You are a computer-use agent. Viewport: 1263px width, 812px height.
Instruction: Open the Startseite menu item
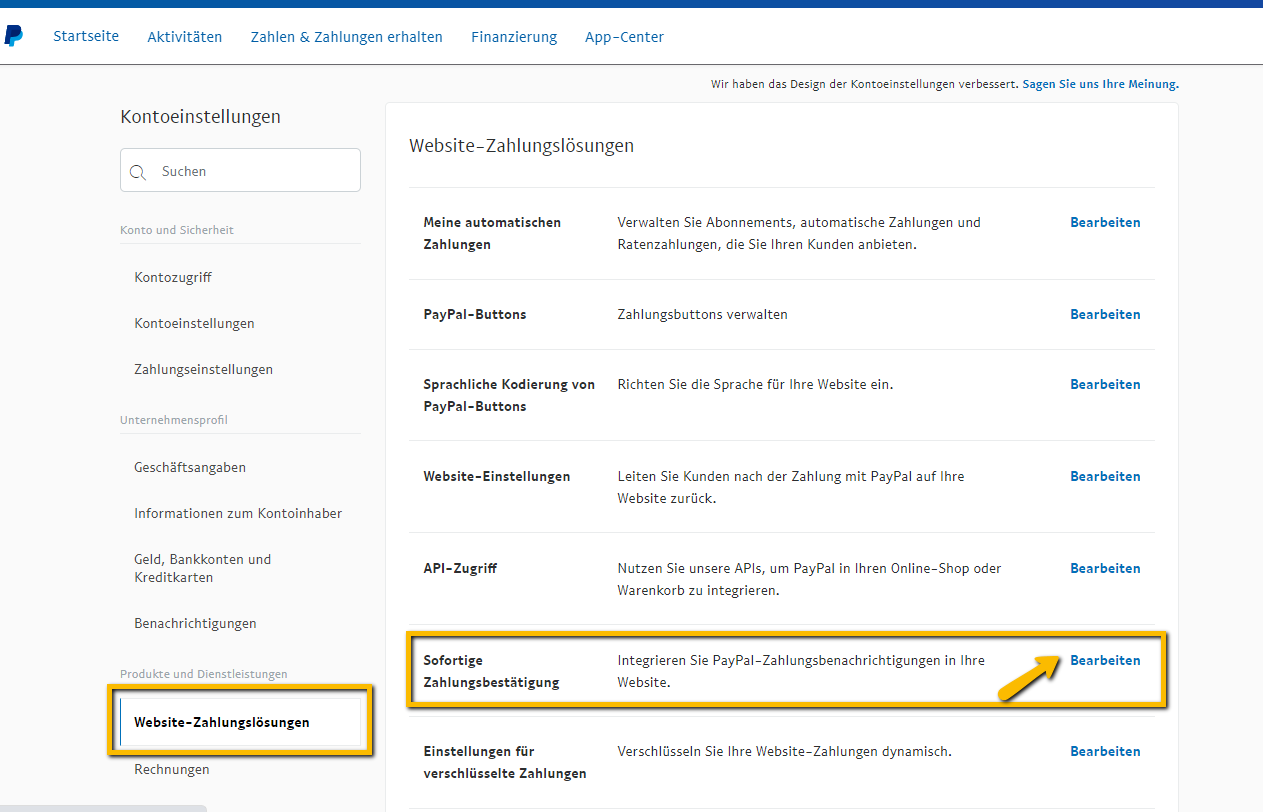86,36
